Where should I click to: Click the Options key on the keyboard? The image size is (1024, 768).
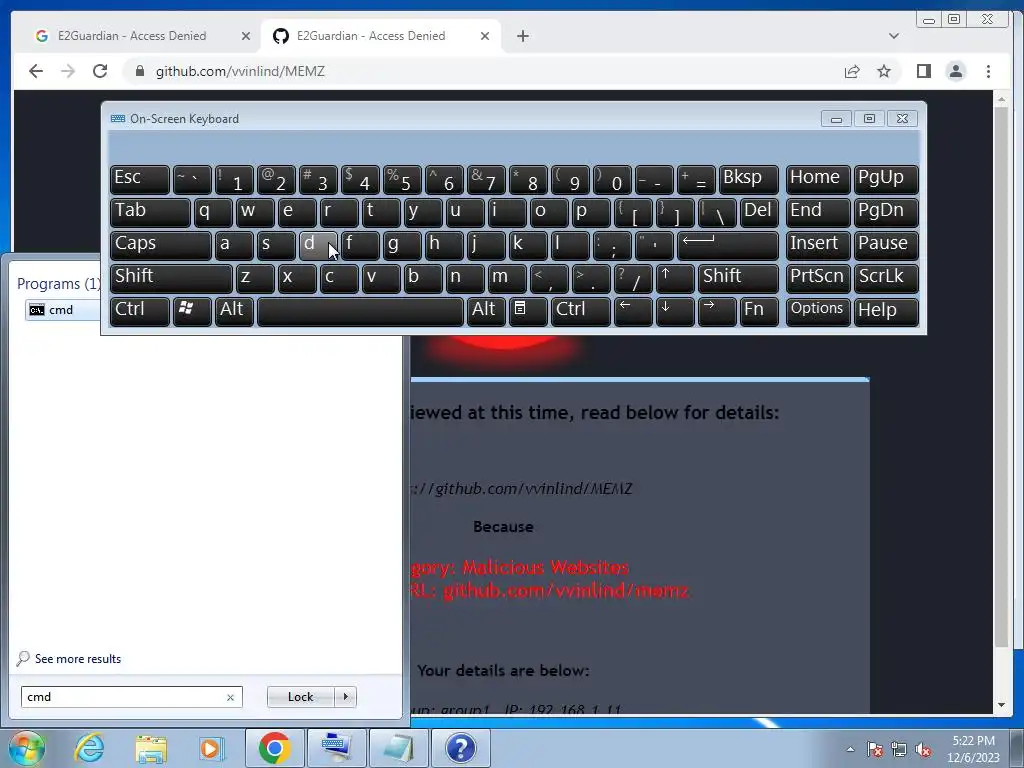[x=818, y=311]
